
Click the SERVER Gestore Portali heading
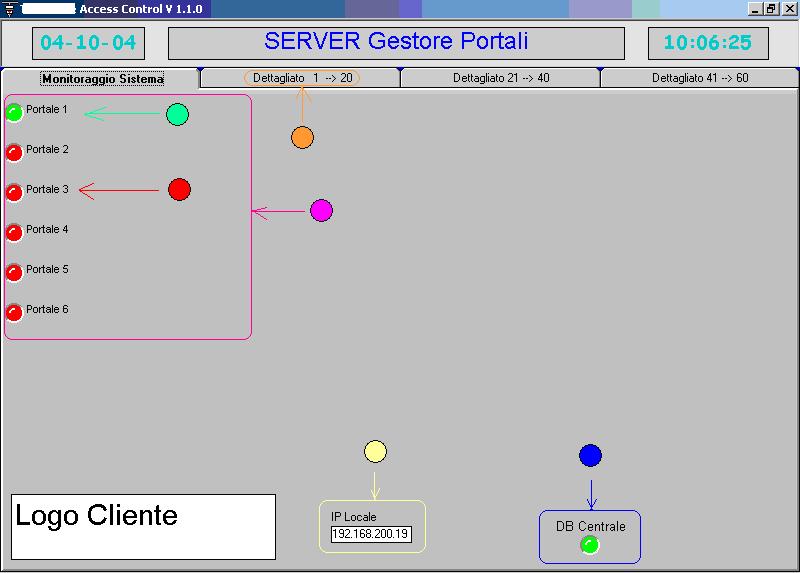tap(396, 43)
